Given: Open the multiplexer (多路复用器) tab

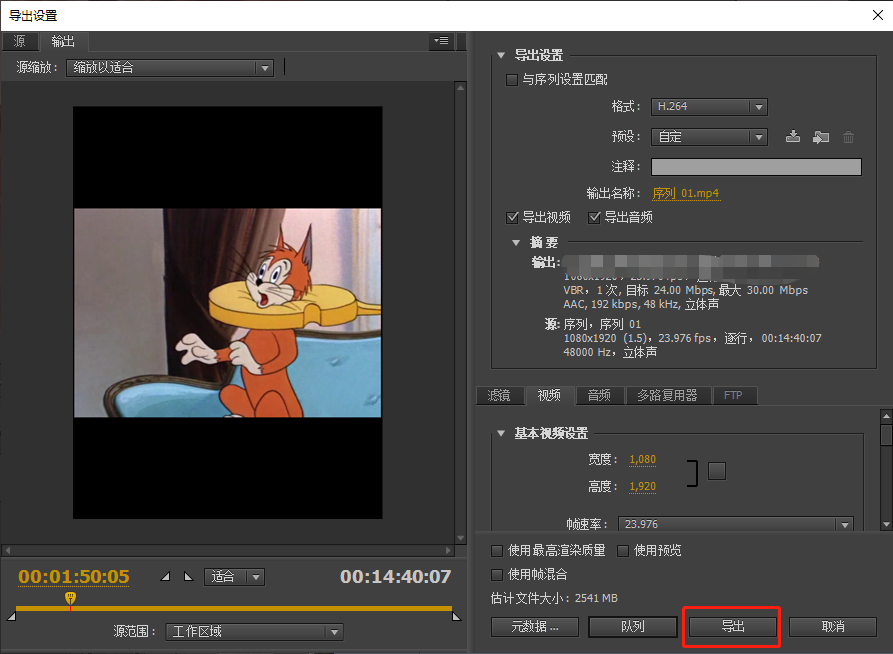Looking at the screenshot, I should [x=668, y=395].
